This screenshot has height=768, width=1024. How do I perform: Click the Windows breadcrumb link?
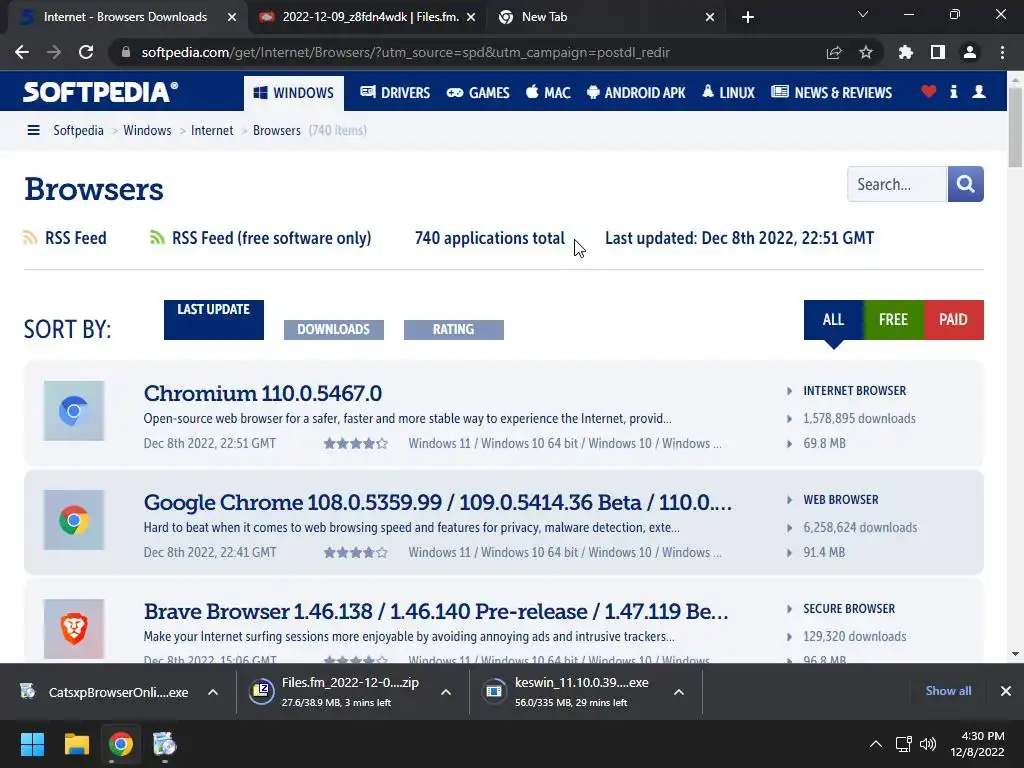click(147, 130)
